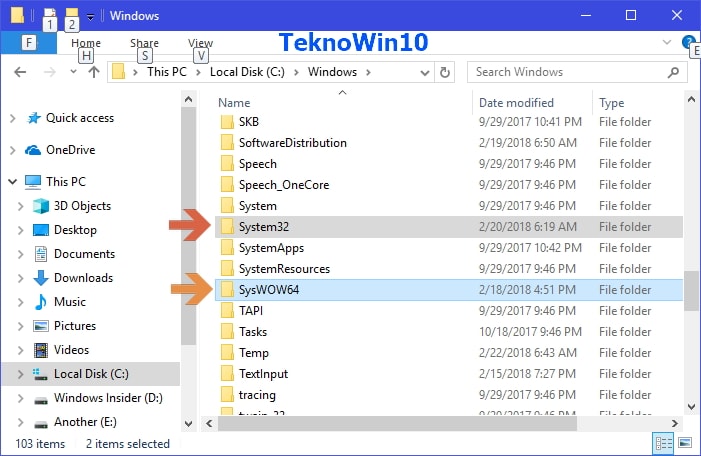
Task: Open Pictures in the navigation pane
Action: (x=75, y=326)
